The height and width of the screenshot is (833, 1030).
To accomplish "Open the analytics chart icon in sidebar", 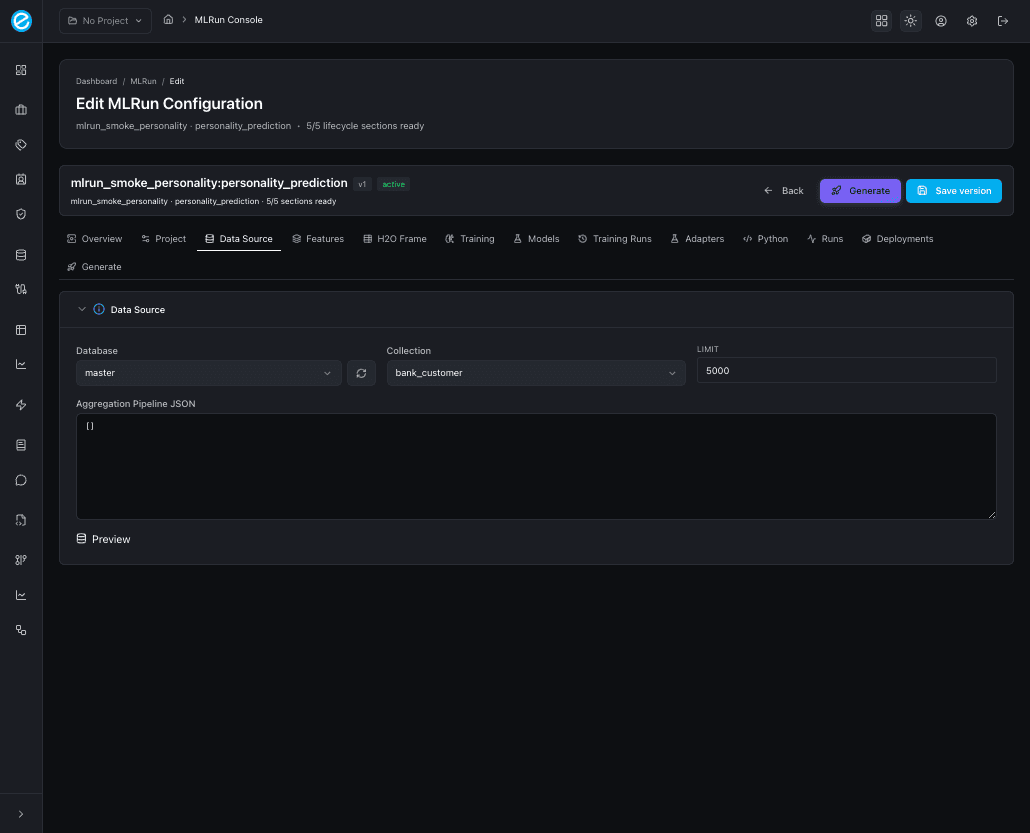I will 20,364.
